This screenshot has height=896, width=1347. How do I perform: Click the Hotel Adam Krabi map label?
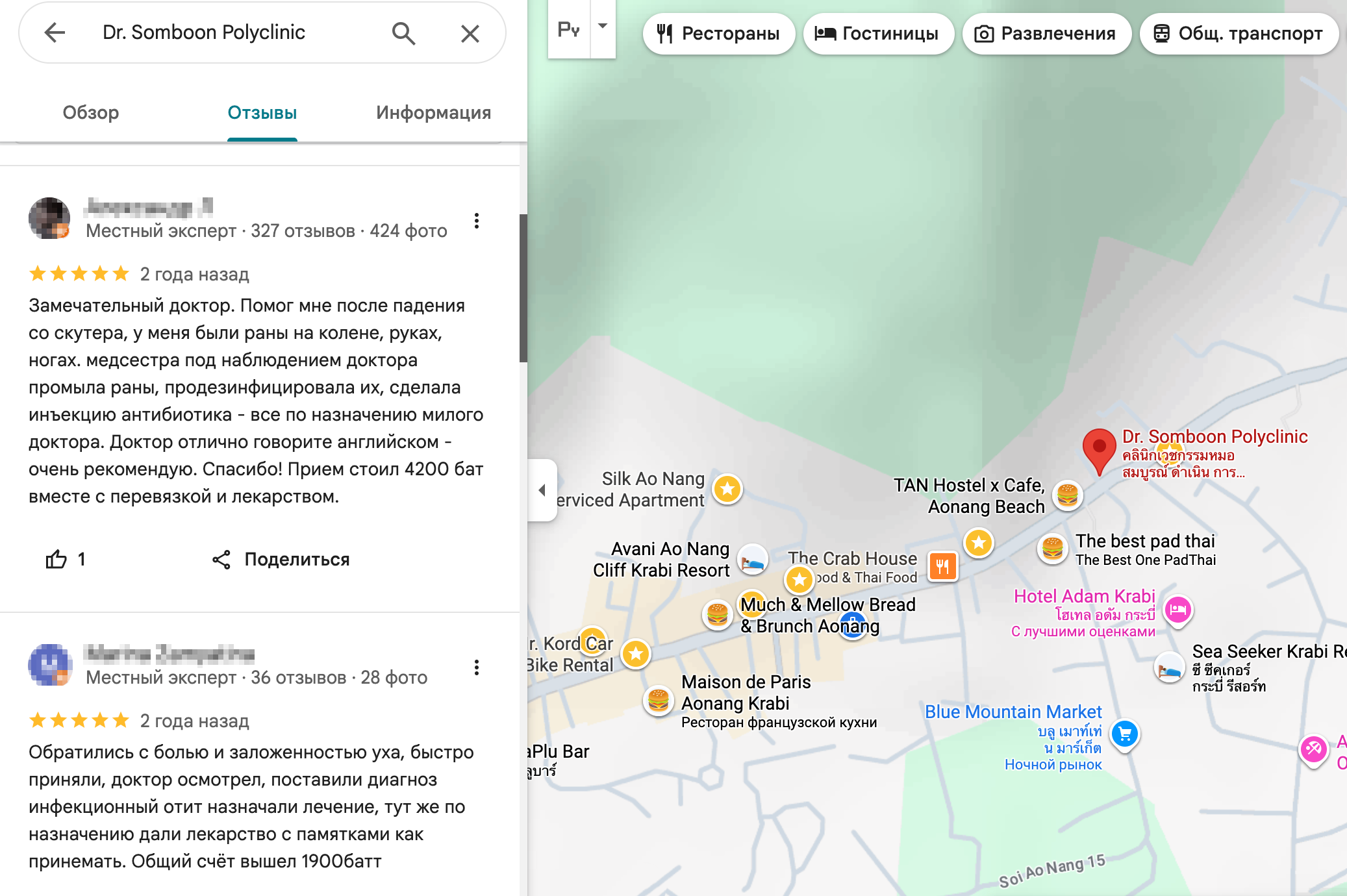1085,596
